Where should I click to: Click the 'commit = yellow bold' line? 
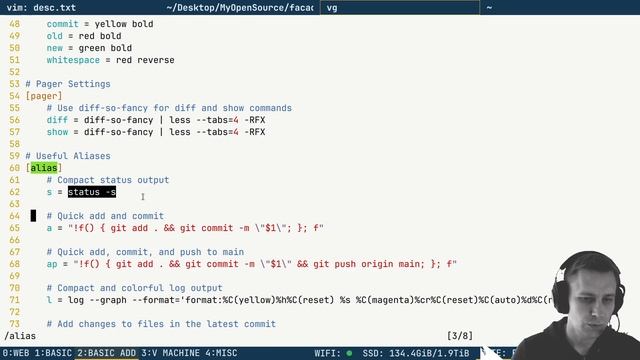coord(100,24)
